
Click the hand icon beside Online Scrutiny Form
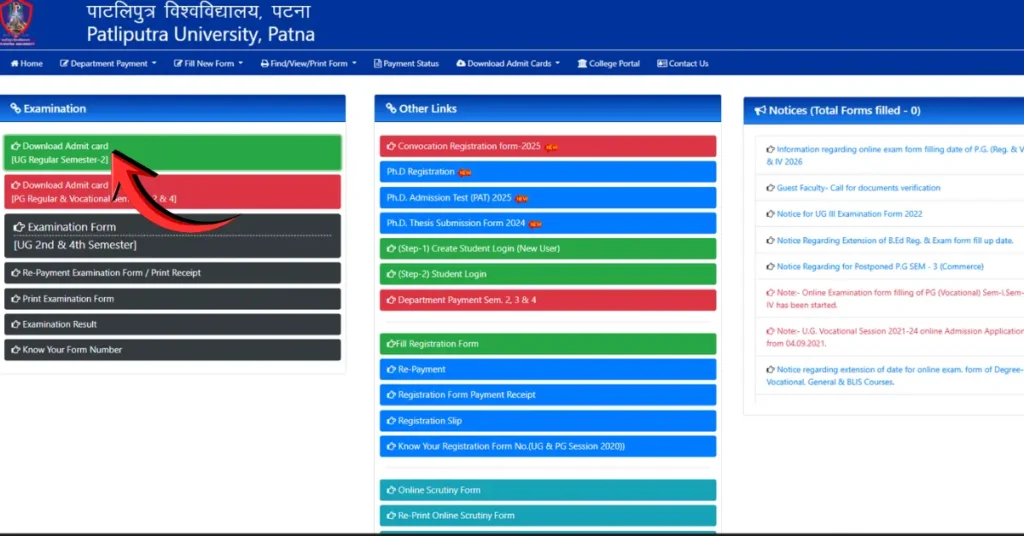click(x=391, y=490)
